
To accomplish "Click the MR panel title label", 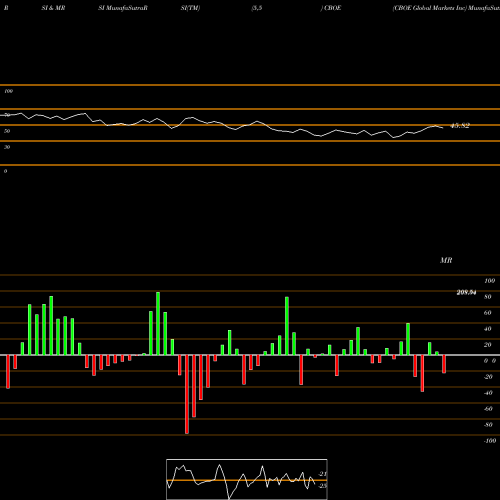I will click(x=446, y=260).
